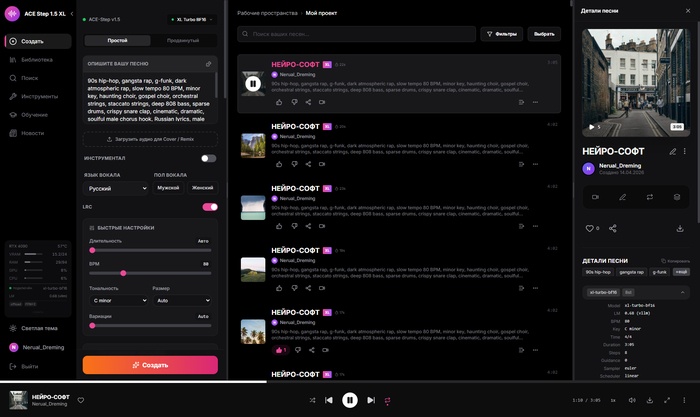Favorite the song with heart in details
The height and width of the screenshot is (417, 700).
[590, 229]
